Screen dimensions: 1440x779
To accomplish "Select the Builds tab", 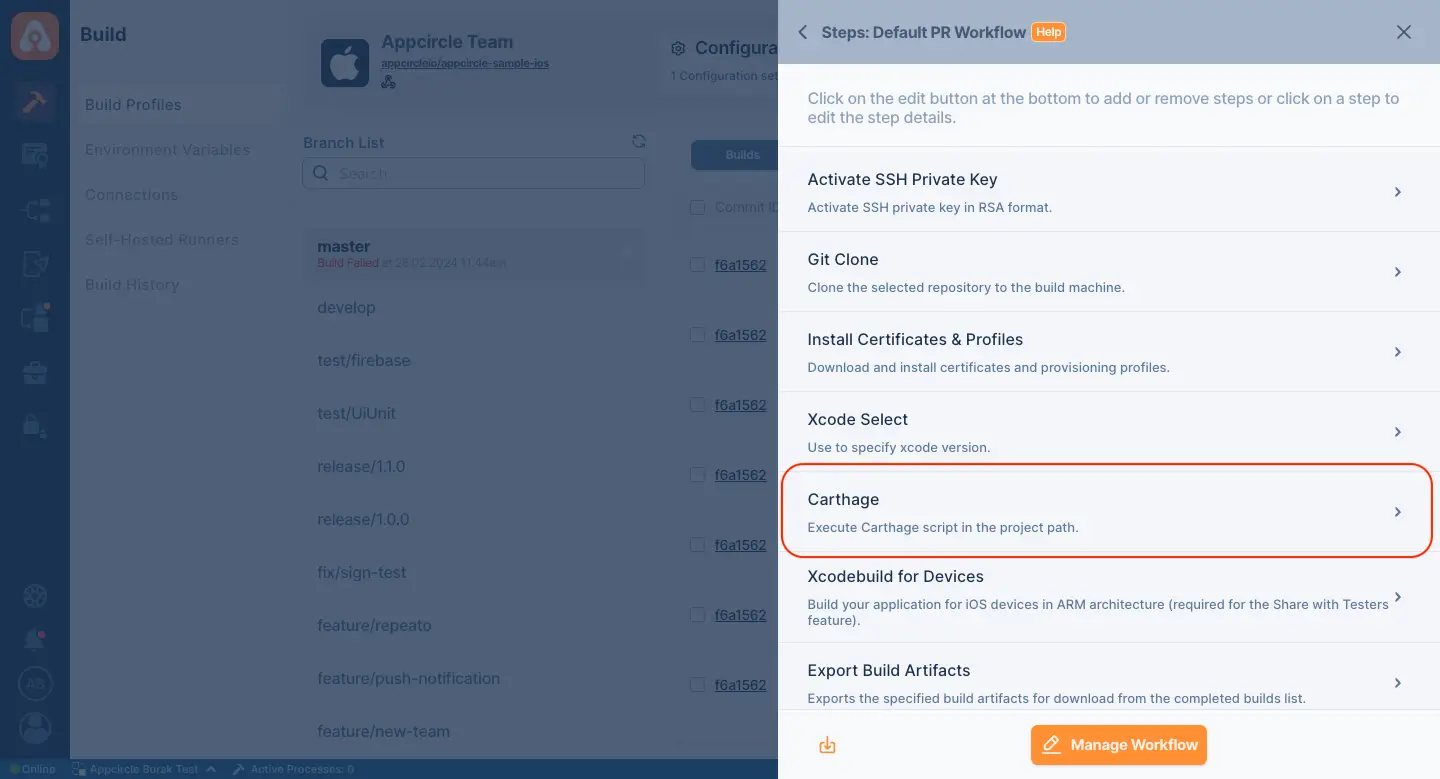I will click(x=742, y=155).
